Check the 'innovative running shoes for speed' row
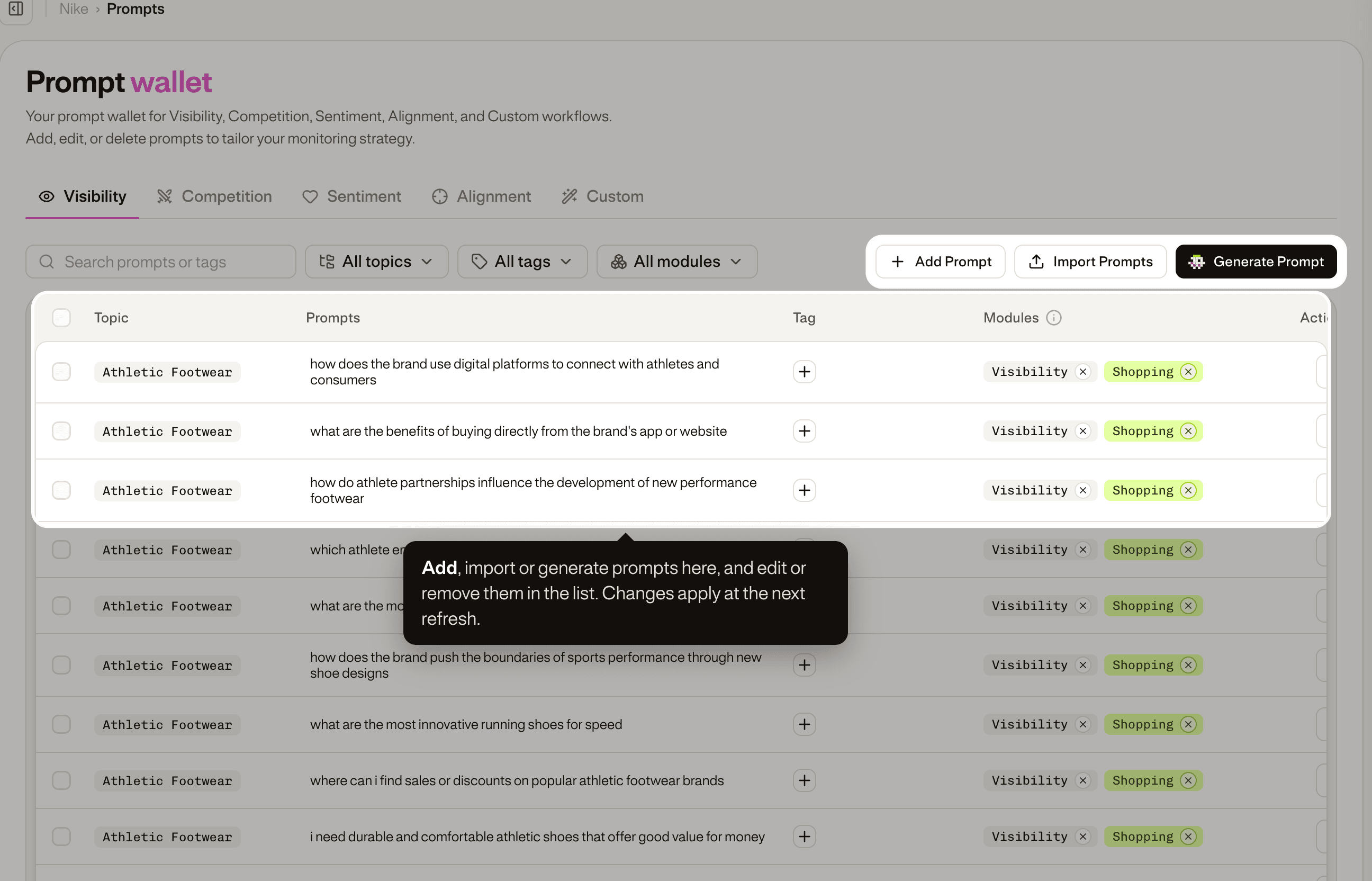 pos(61,724)
